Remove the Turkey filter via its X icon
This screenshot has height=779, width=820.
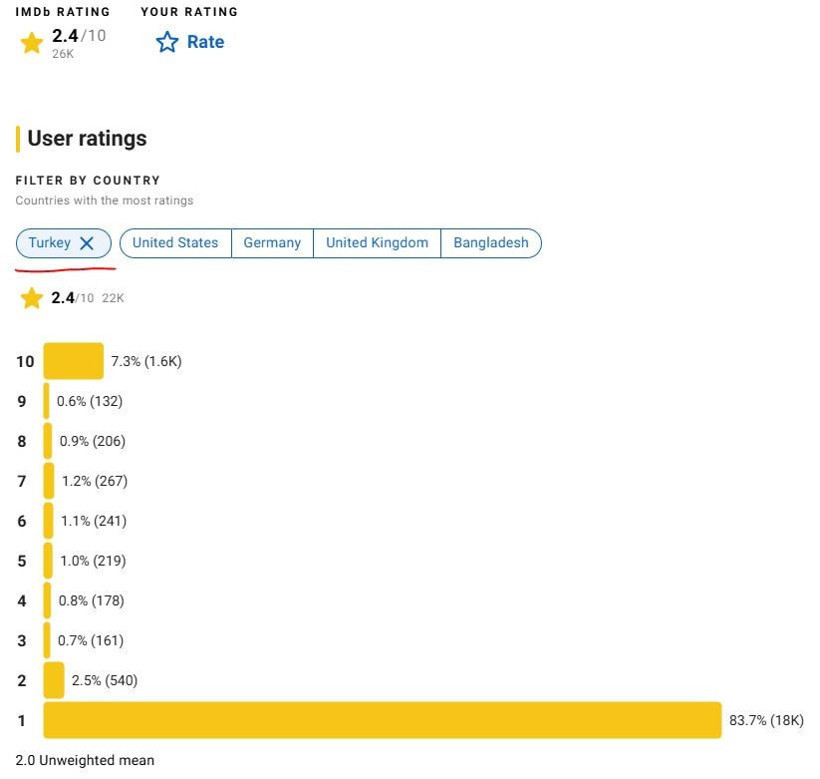(87, 243)
